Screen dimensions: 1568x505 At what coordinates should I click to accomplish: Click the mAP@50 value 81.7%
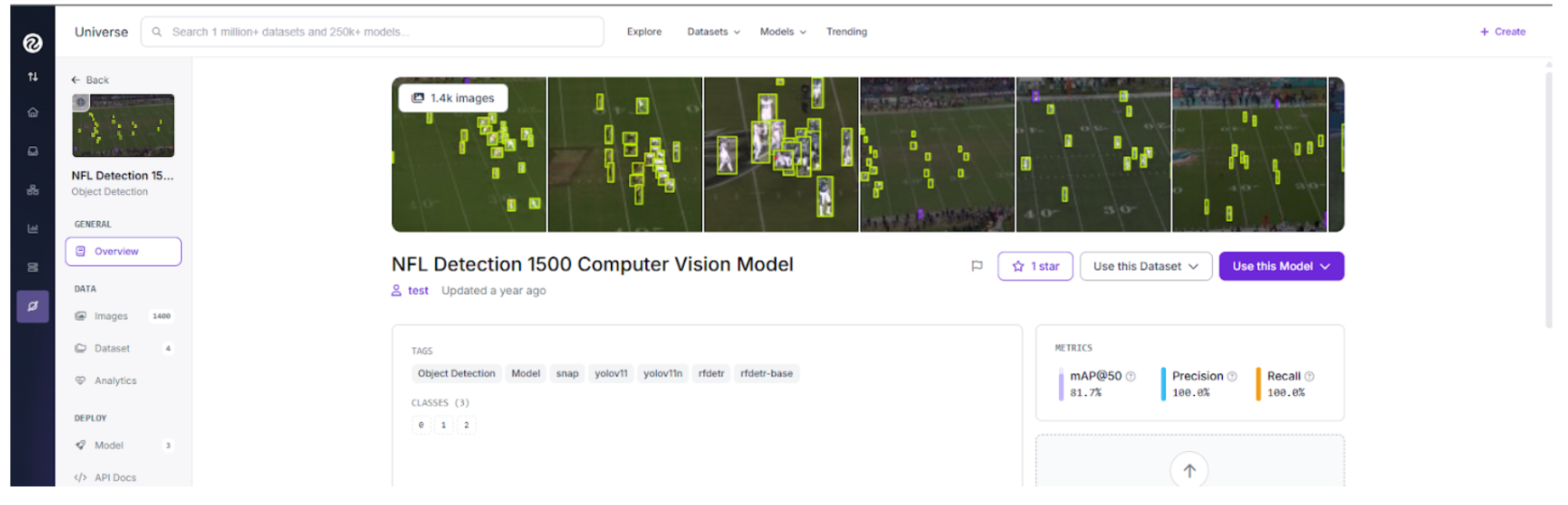point(1086,392)
